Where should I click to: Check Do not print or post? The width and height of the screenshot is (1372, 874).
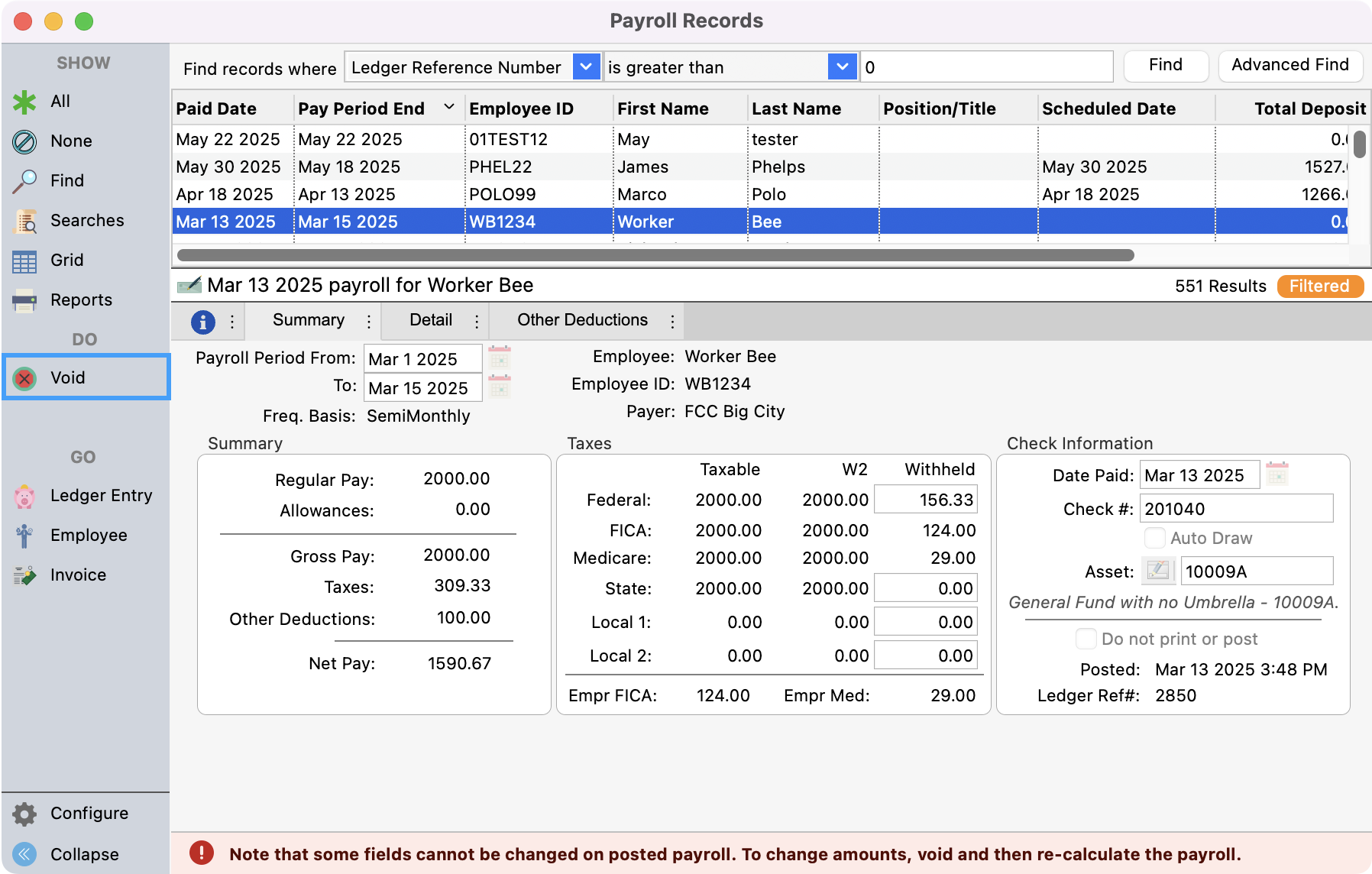coord(1086,639)
